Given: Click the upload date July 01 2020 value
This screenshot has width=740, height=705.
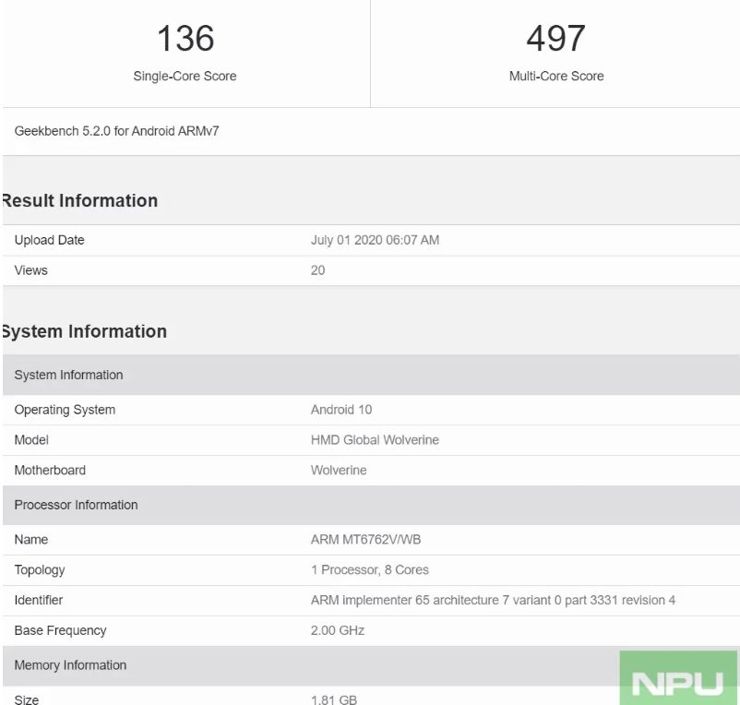Looking at the screenshot, I should (x=375, y=240).
